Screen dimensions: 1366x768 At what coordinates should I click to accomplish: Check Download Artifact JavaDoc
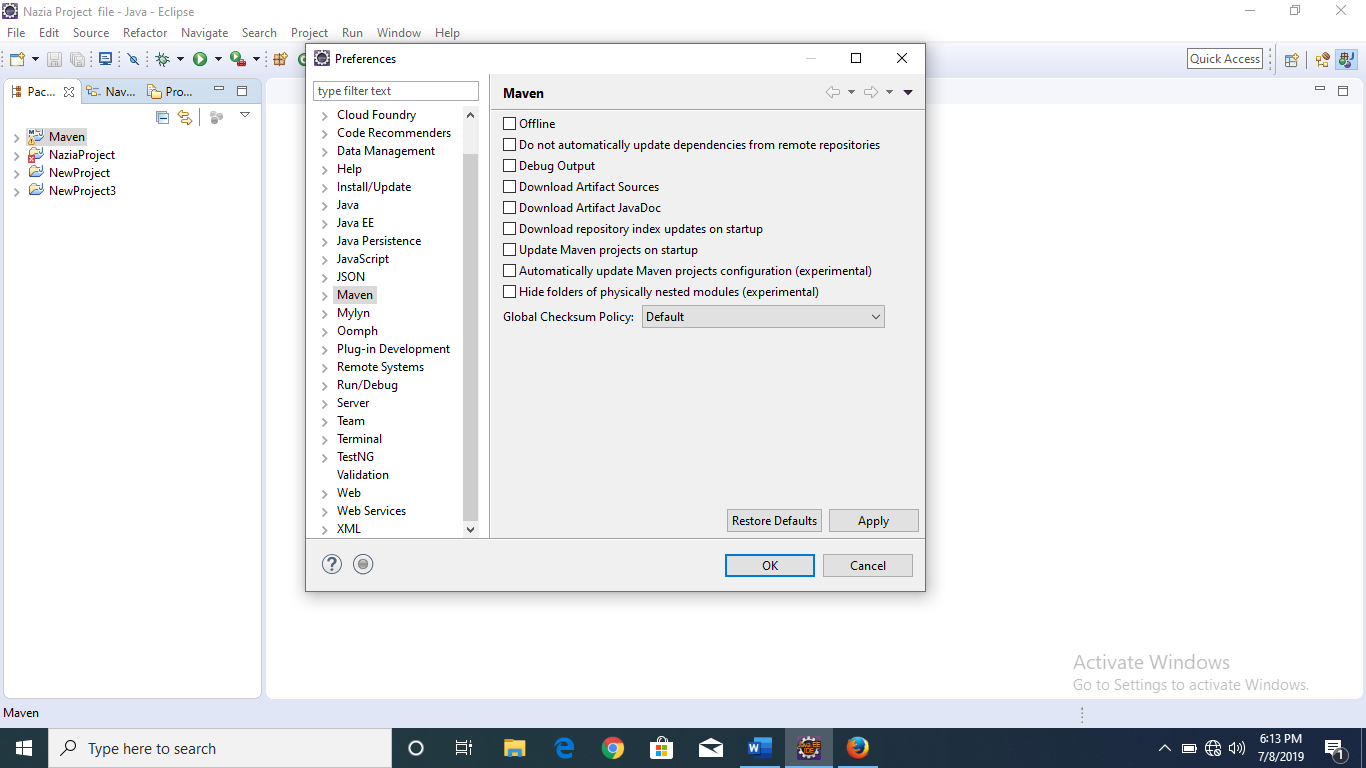tap(510, 208)
